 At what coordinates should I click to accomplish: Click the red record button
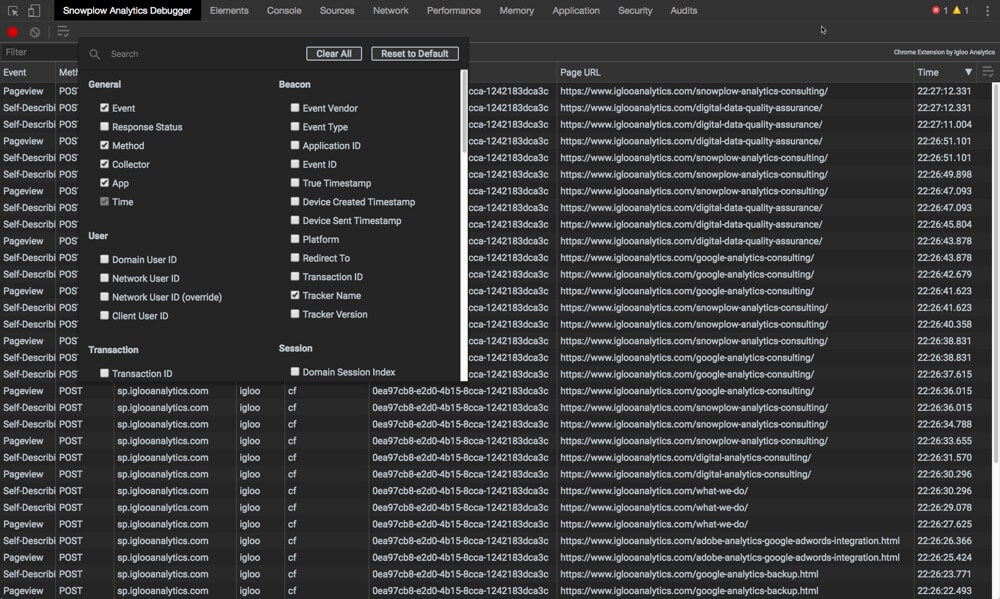[x=13, y=31]
